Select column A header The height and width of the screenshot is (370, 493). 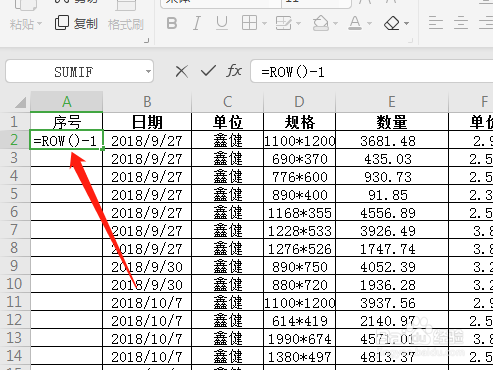click(67, 102)
